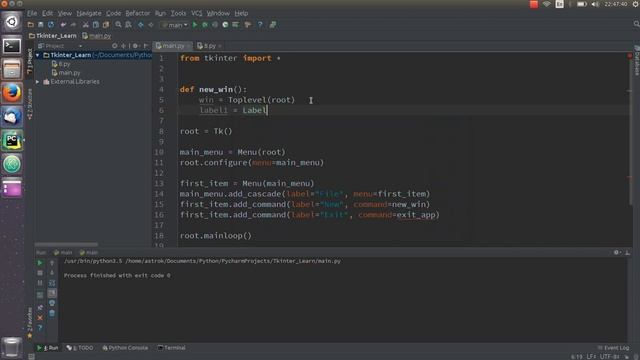Rerun 'main' in the Run panel
The image size is (640, 360).
point(40,263)
